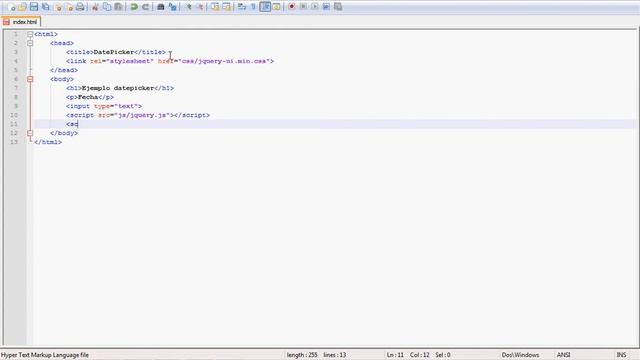Click 'Hyper Text Markup Language file' status text
640x360 pixels.
pos(45,355)
